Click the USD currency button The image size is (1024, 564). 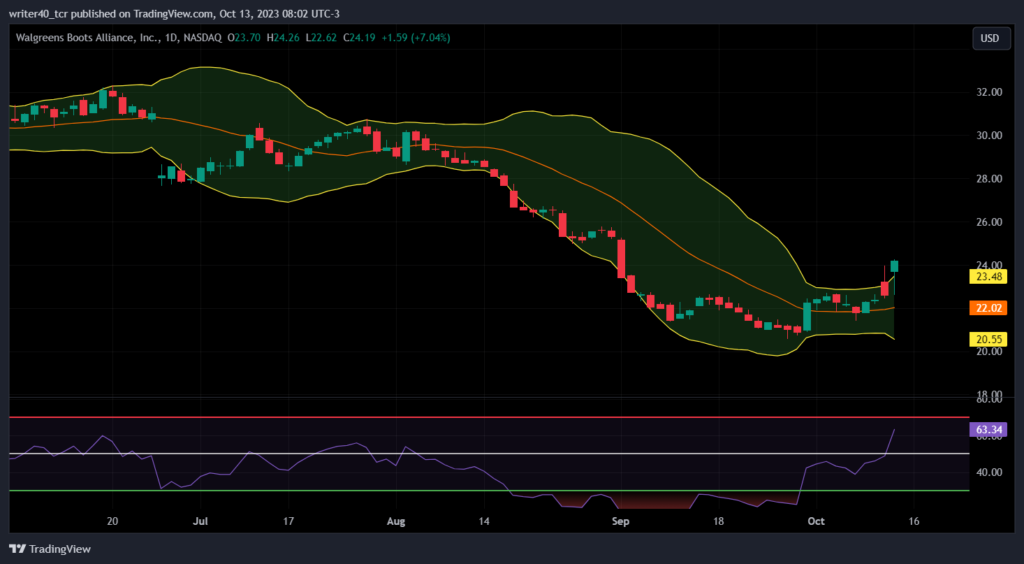(989, 38)
